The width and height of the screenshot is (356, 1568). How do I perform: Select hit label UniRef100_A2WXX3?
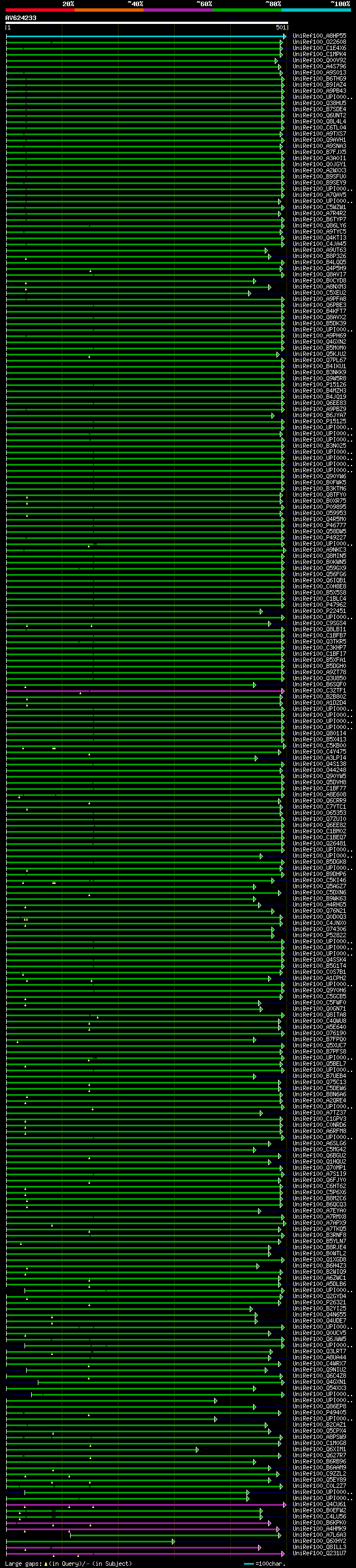[319, 170]
